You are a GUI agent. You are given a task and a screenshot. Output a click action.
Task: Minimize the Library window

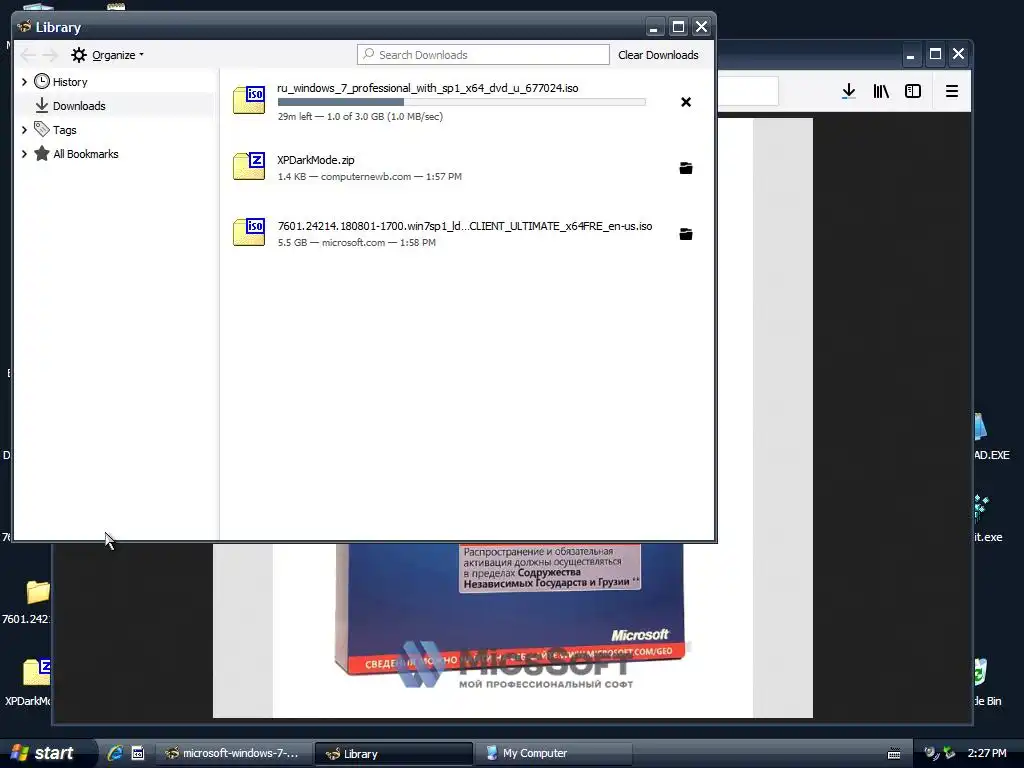coord(654,27)
